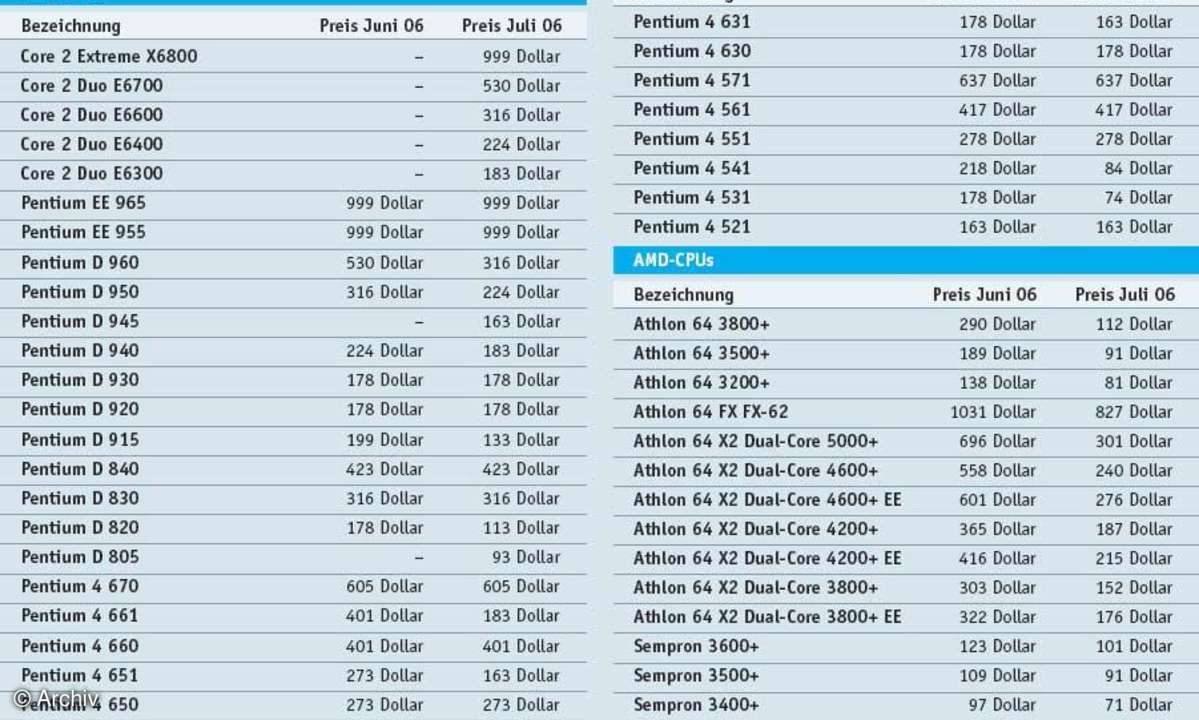Click the "74 Dollar" price of Pentium 4 531
1199x720 pixels.
(x=1138, y=197)
